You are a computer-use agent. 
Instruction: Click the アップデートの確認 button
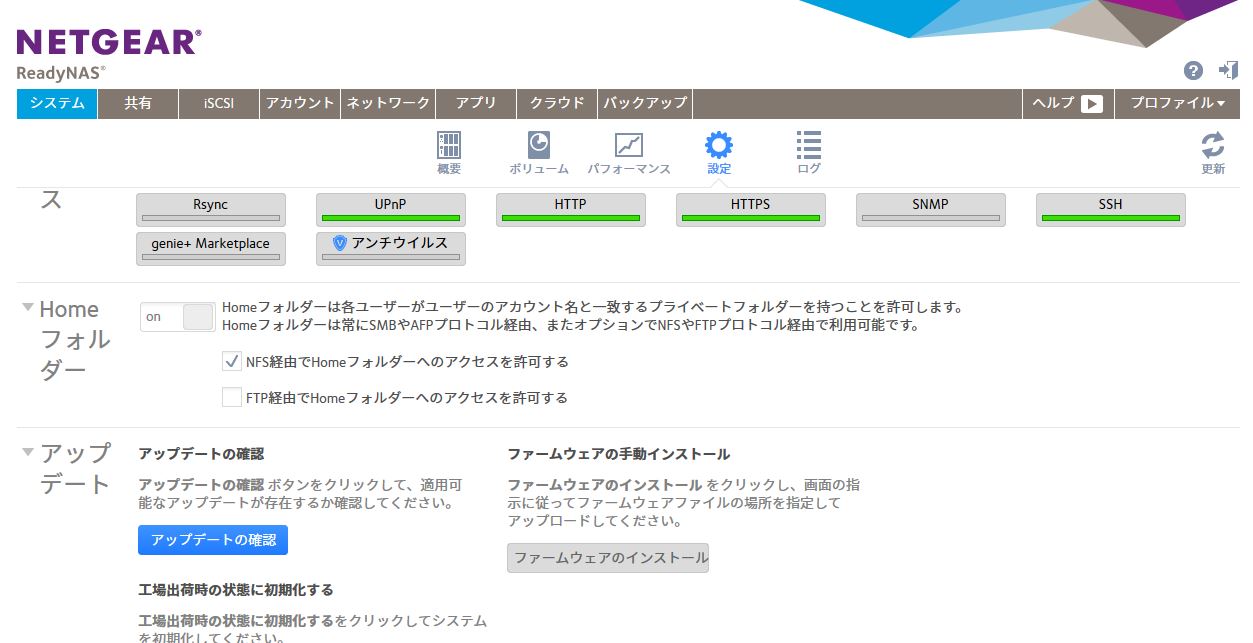pyautogui.click(x=213, y=540)
